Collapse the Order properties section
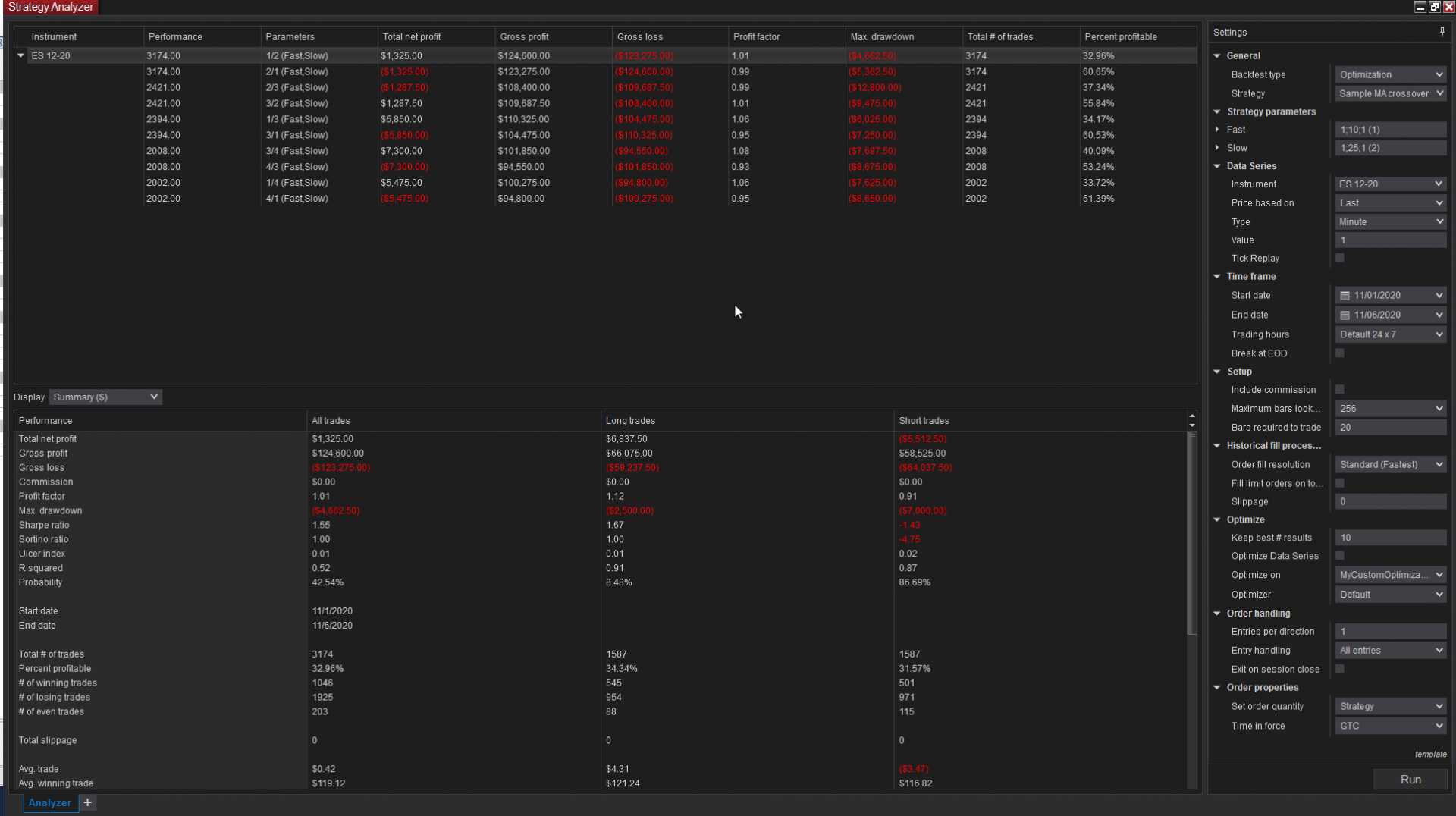The image size is (1456, 816). click(1217, 688)
